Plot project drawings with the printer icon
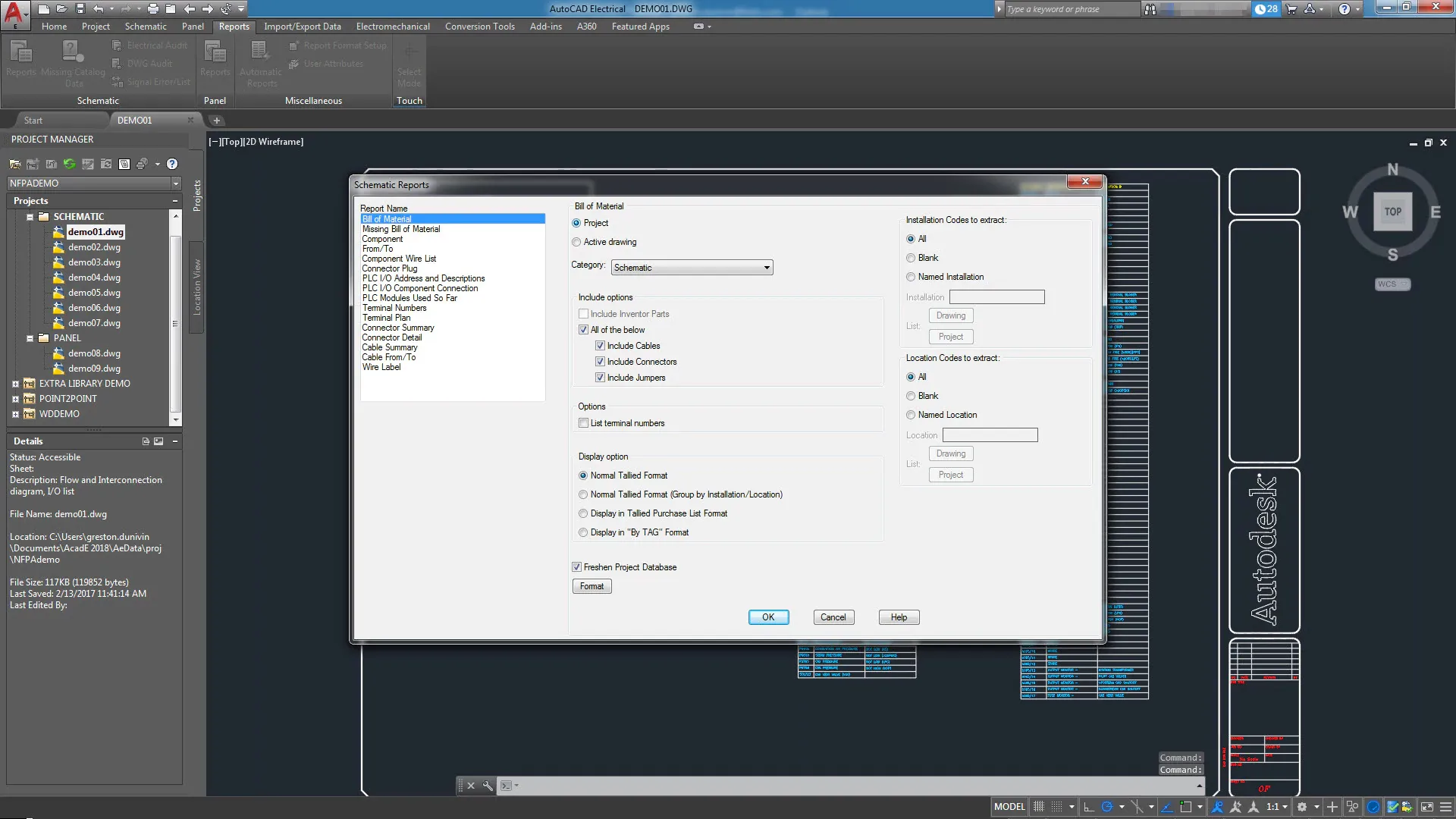This screenshot has height=819, width=1456. [142, 164]
